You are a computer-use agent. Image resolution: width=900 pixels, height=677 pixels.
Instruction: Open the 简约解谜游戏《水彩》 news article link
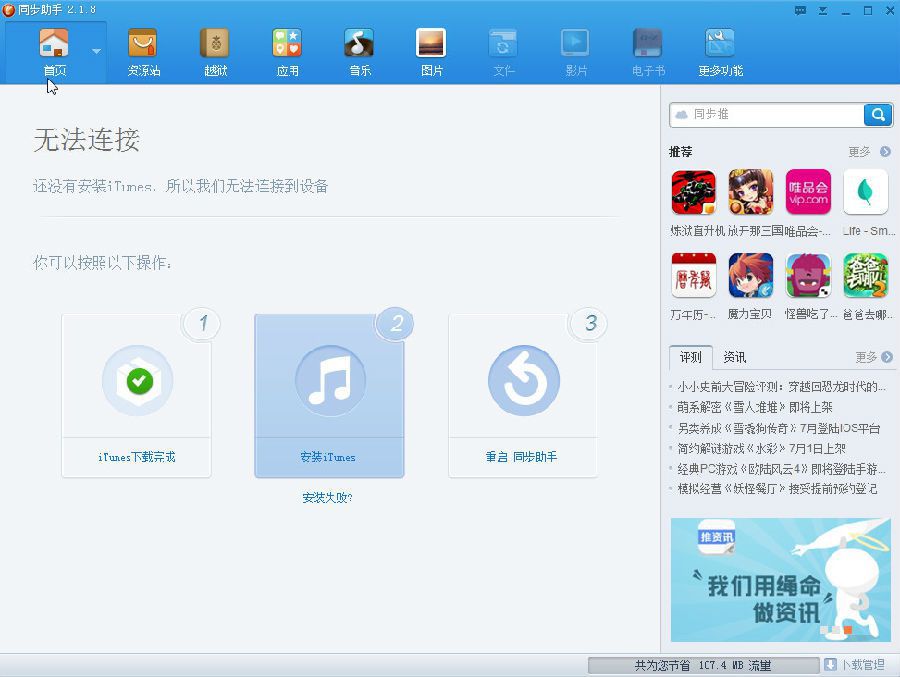coord(761,448)
